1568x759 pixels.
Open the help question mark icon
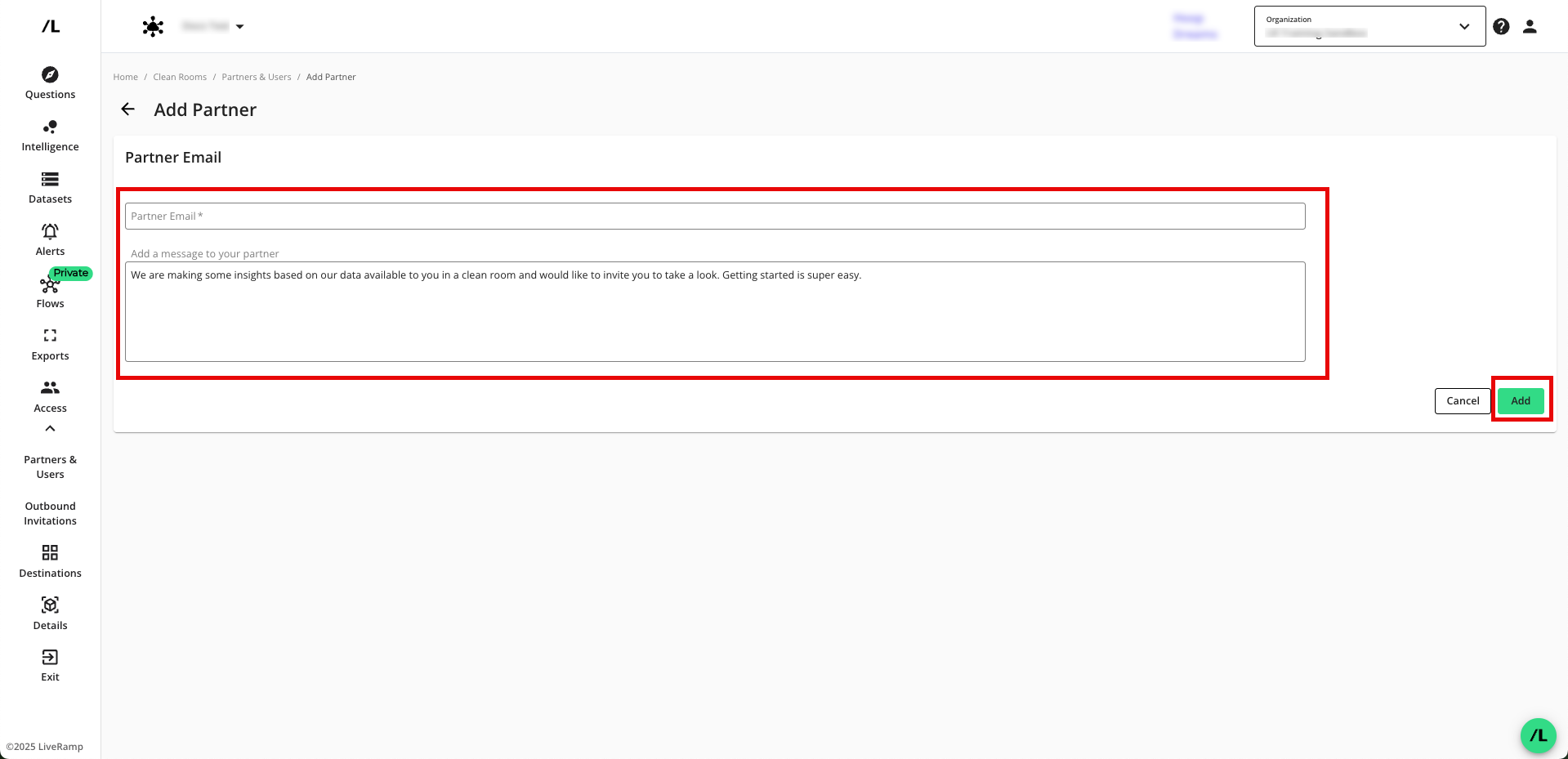(x=1501, y=27)
